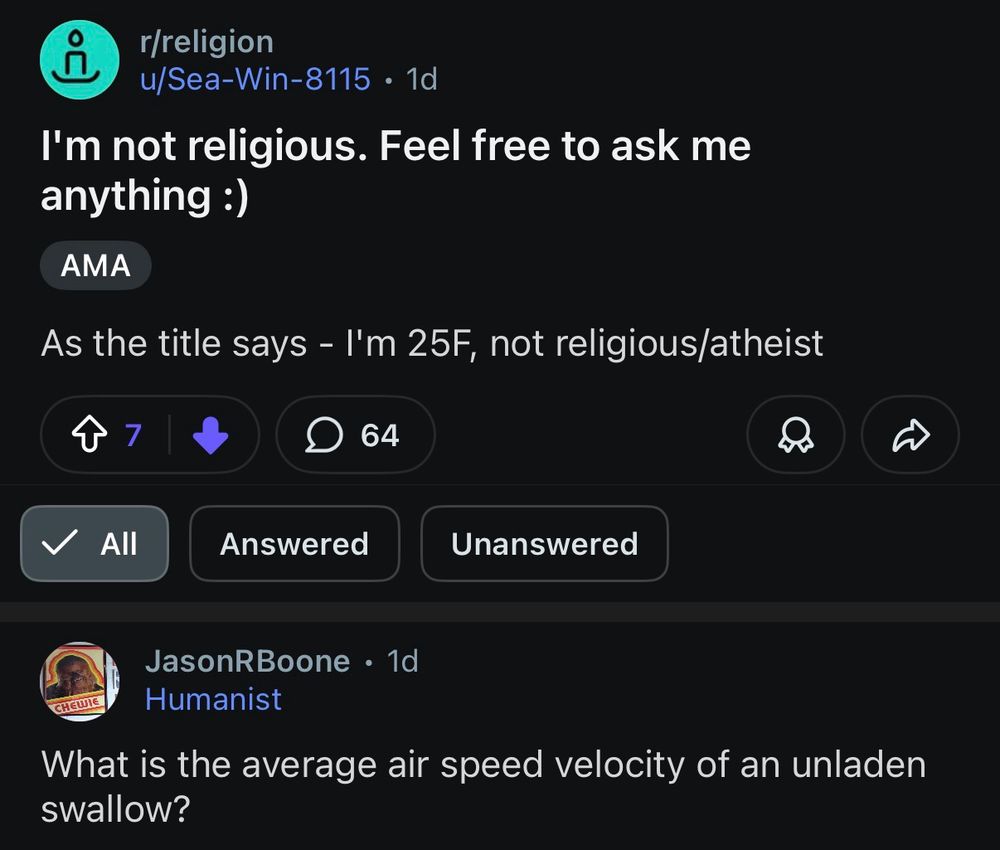The width and height of the screenshot is (1000, 850).
Task: Downvote the AMA post
Action: [x=210, y=435]
